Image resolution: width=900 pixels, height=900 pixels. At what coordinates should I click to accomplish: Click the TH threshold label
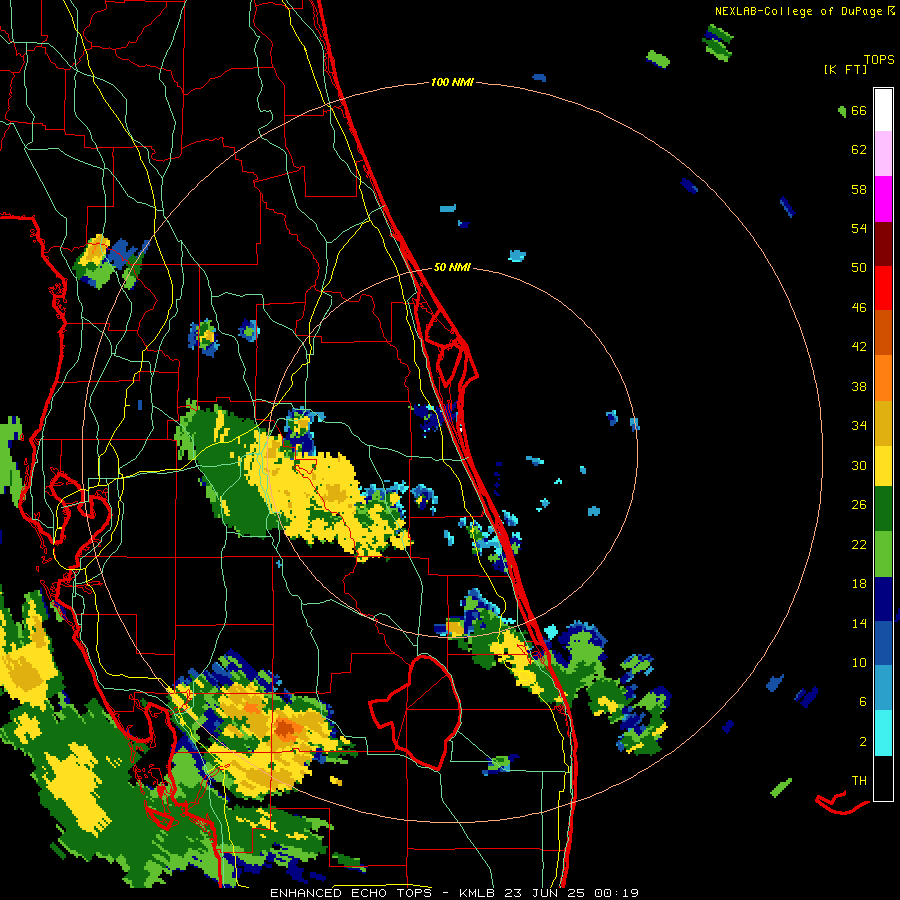[859, 781]
